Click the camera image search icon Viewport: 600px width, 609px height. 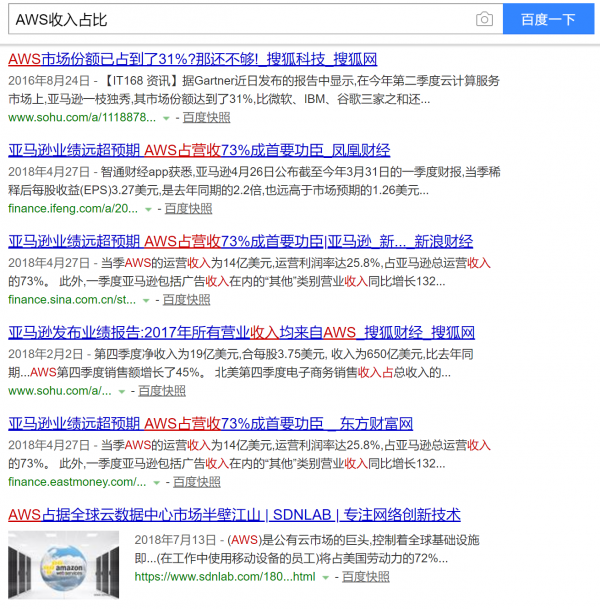click(484, 19)
